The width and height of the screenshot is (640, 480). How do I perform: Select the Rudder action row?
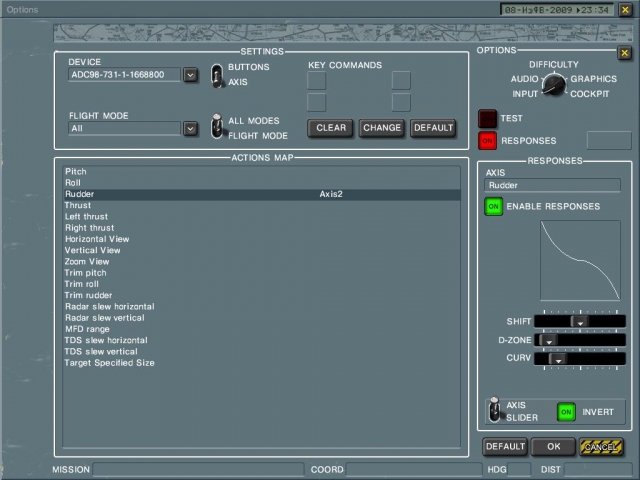(262, 194)
